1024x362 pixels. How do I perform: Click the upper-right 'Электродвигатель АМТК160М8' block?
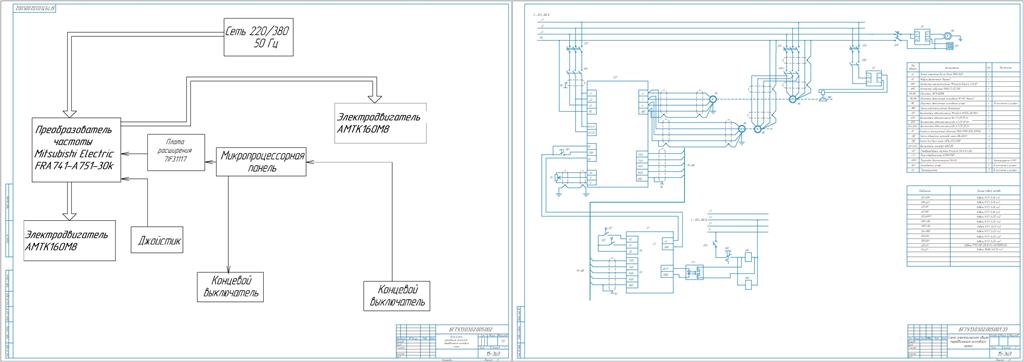(x=380, y=123)
